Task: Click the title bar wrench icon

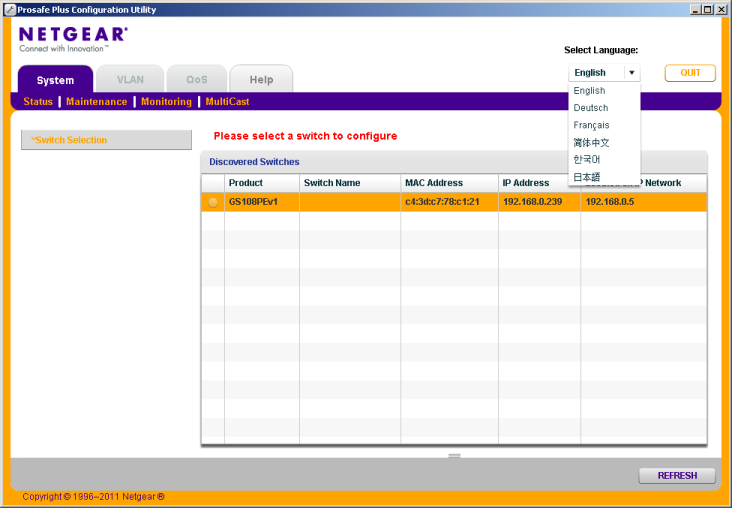Action: coord(10,9)
